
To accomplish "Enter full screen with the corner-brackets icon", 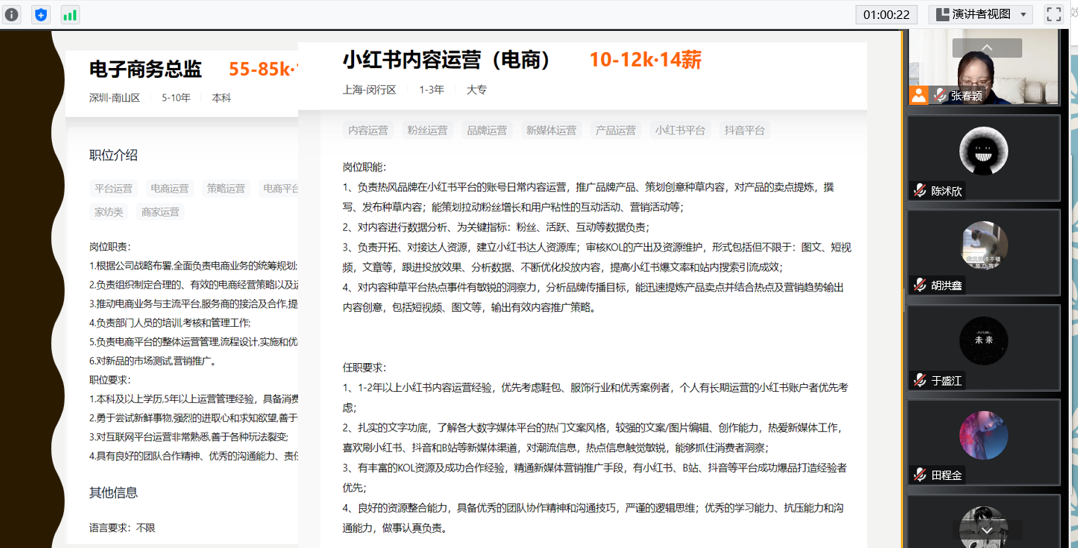I will 1053,14.
